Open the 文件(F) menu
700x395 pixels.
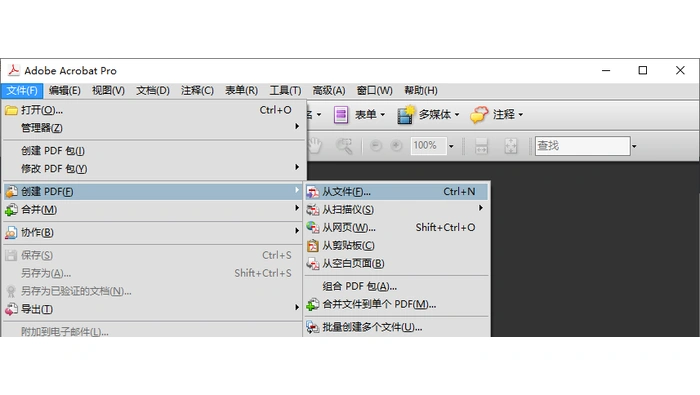22,91
